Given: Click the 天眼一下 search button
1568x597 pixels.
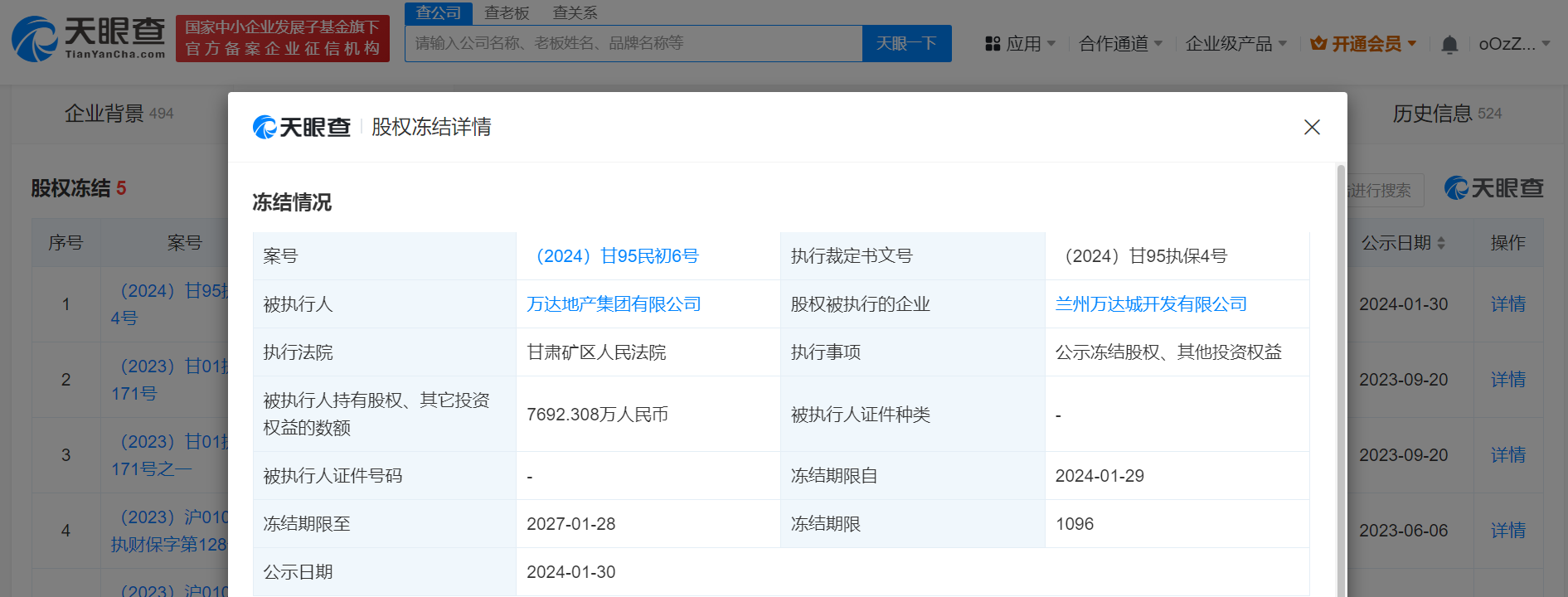Looking at the screenshot, I should click(x=906, y=43).
